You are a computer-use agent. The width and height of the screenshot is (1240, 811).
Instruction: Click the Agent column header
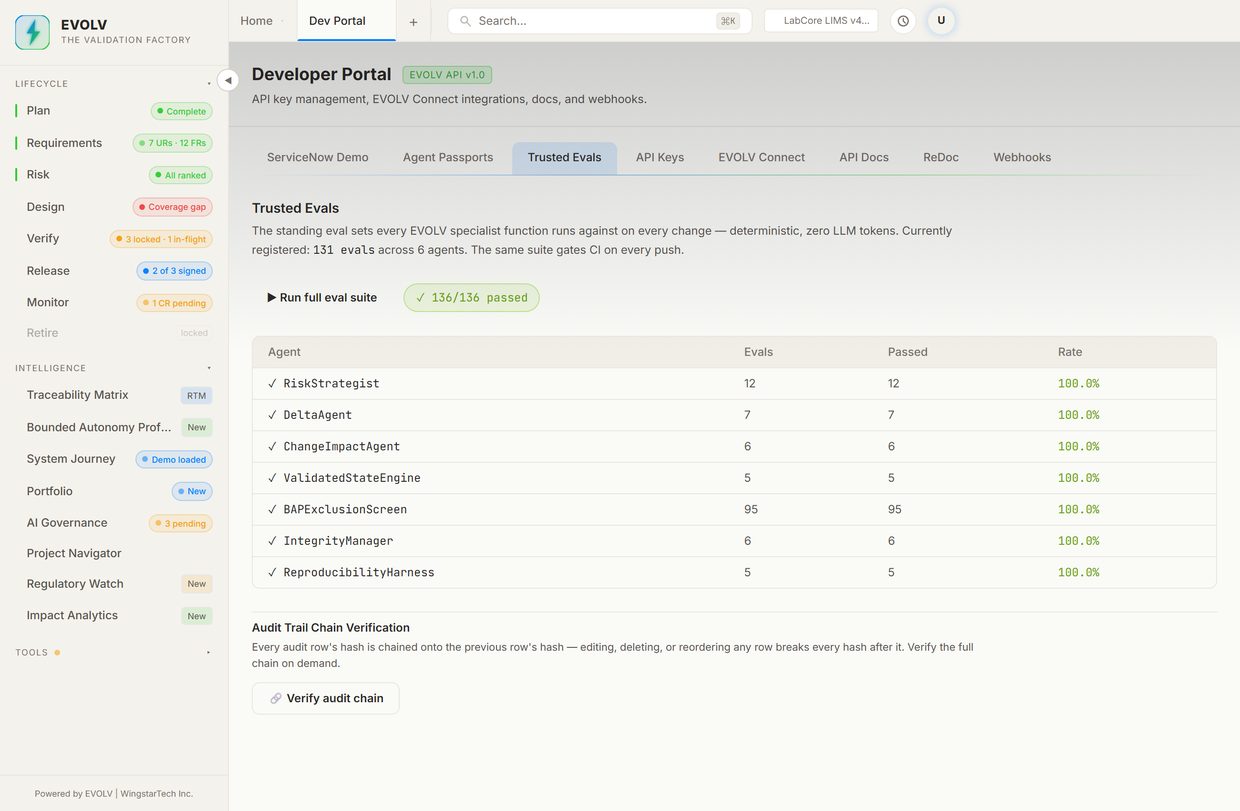(x=284, y=352)
